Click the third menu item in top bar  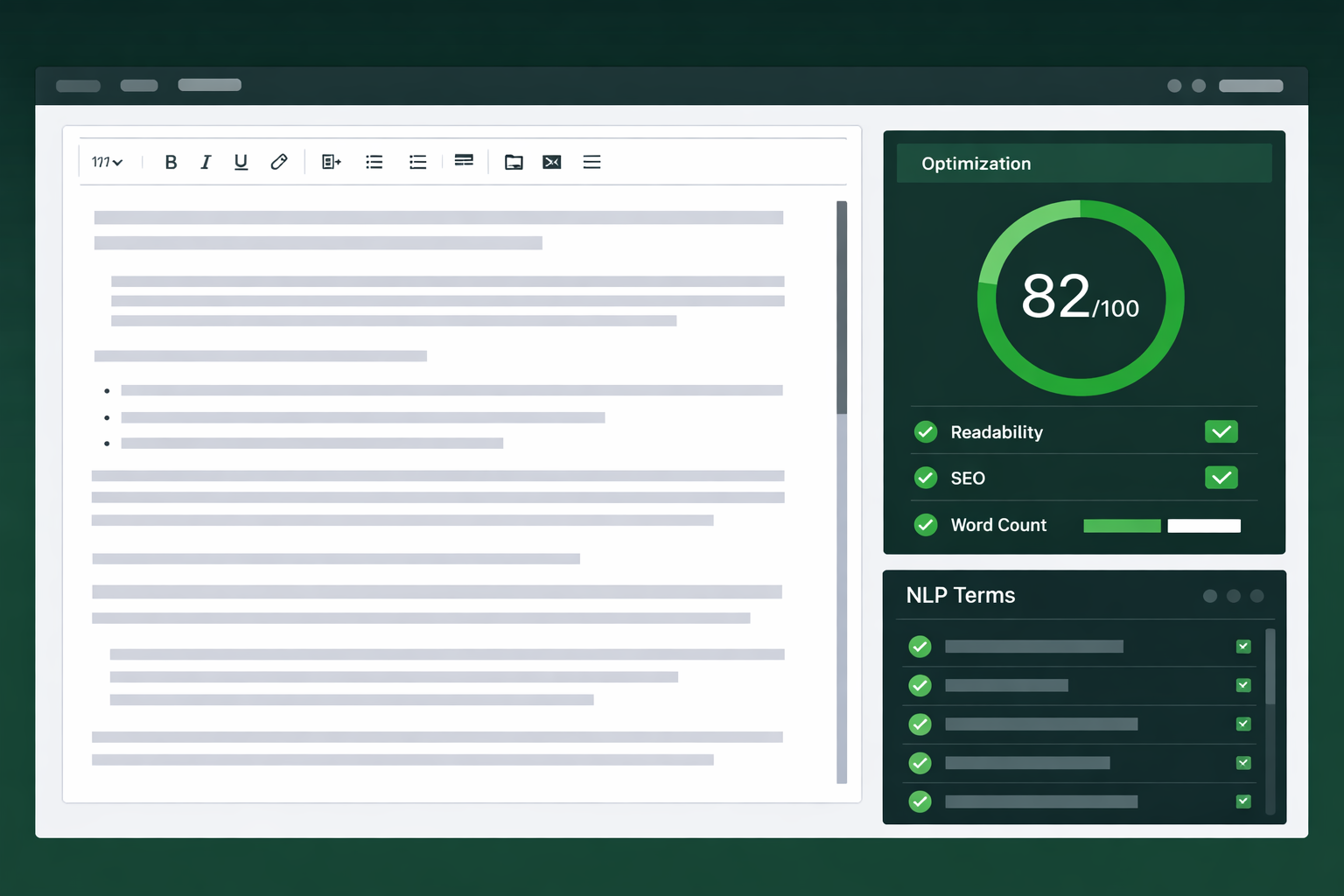tap(209, 85)
